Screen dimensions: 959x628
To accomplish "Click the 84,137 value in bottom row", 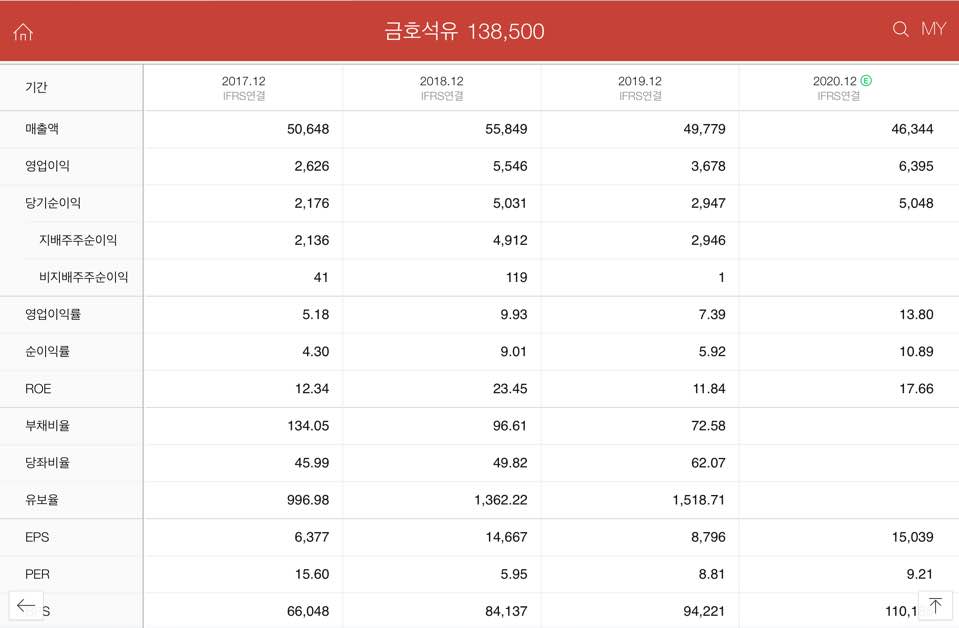I will (x=506, y=611).
